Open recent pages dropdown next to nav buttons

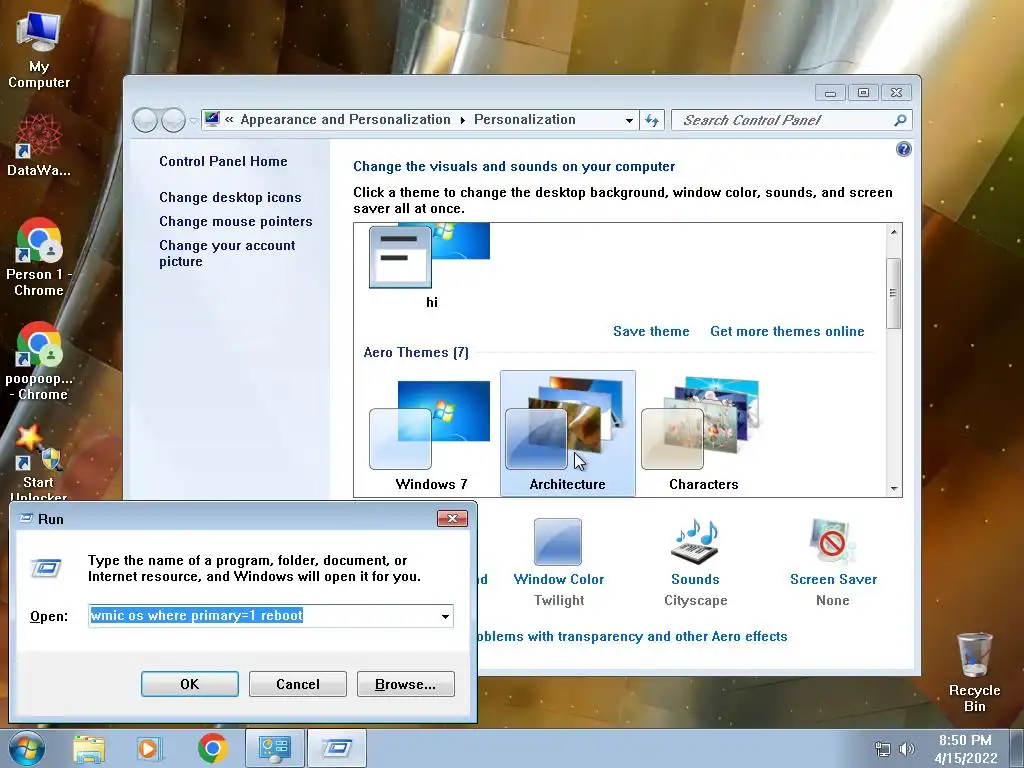pos(193,121)
